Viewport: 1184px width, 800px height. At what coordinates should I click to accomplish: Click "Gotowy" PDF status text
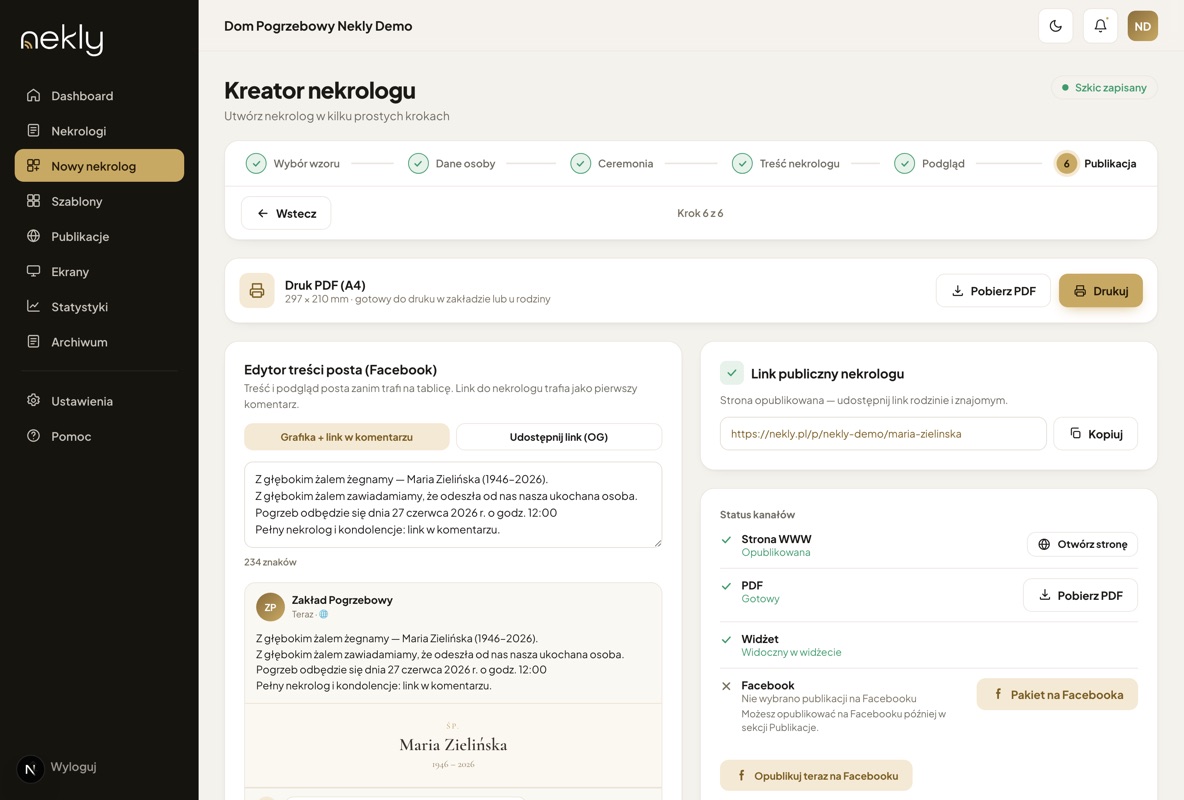pos(760,598)
